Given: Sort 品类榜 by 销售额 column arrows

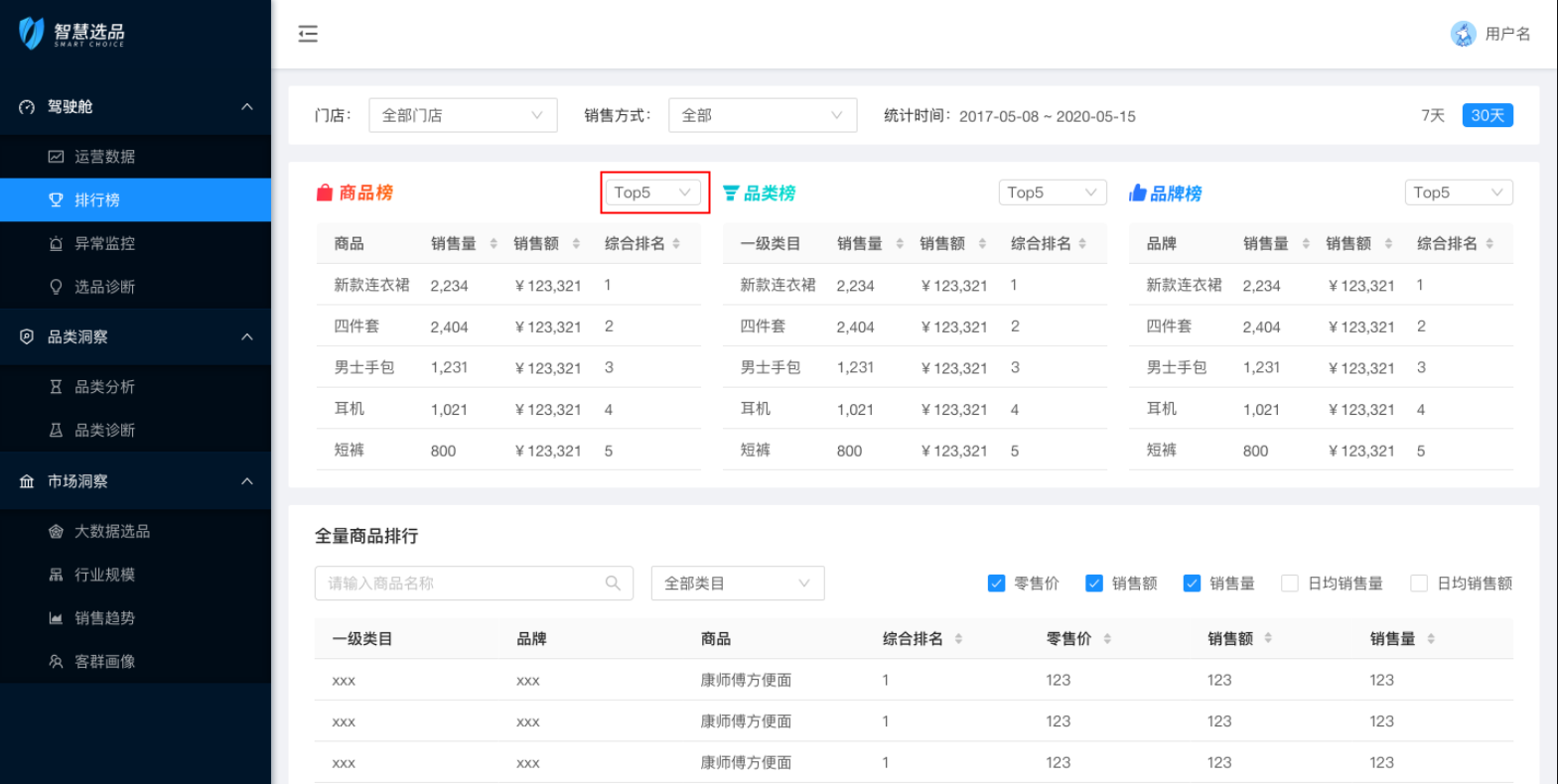Looking at the screenshot, I should click(982, 244).
